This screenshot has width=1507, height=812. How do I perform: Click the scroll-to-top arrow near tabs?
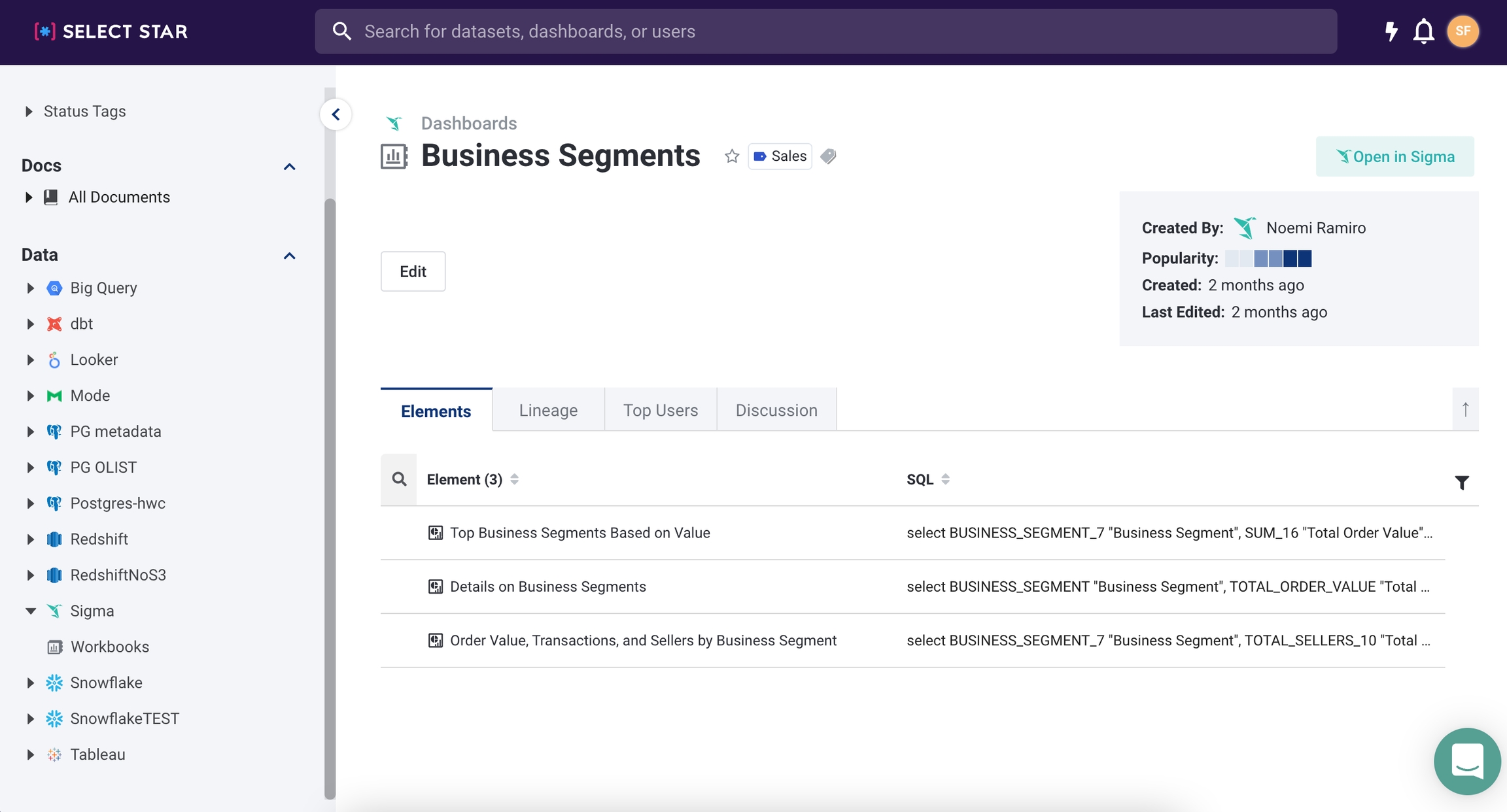click(x=1465, y=409)
